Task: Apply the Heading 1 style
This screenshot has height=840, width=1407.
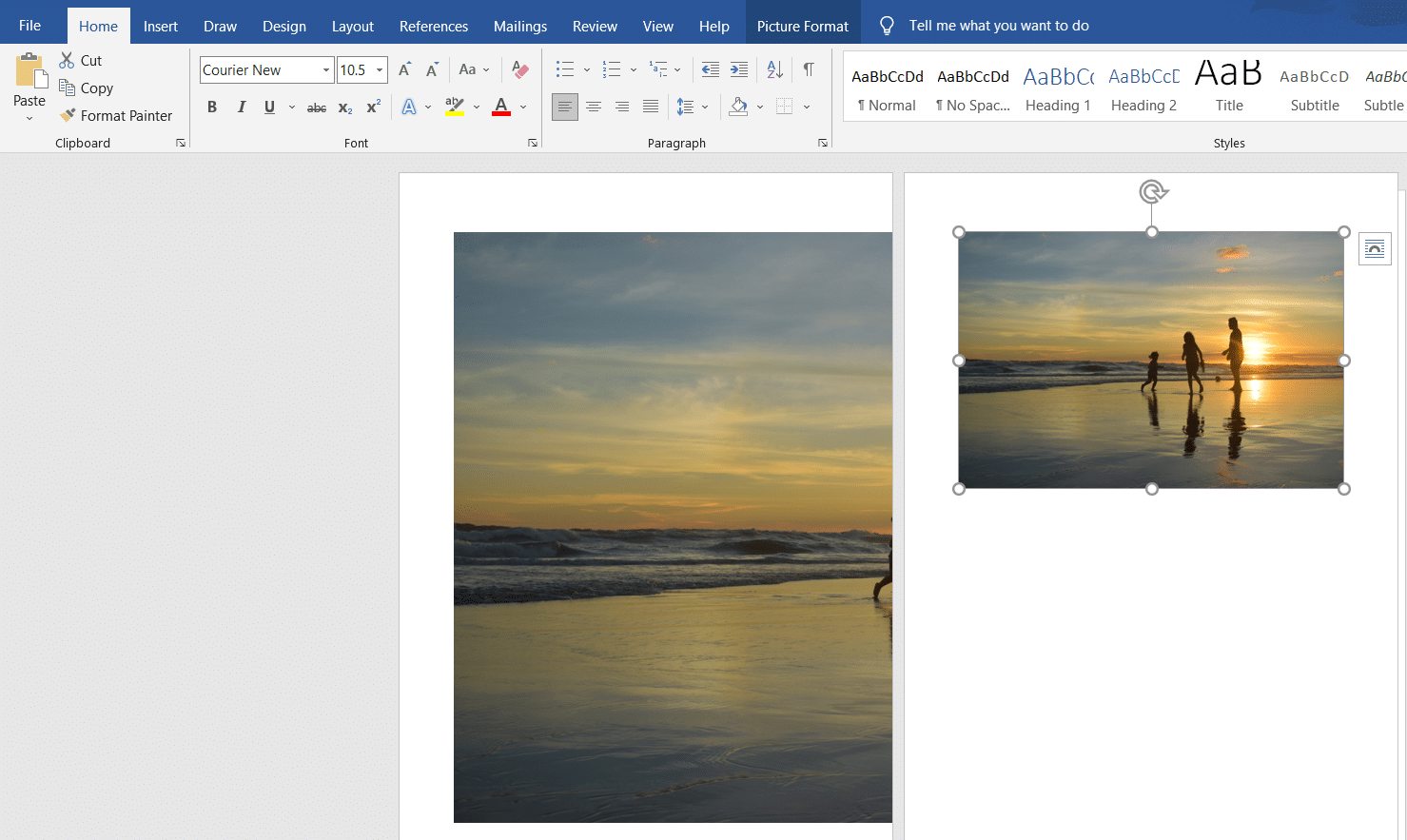Action: (1058, 89)
